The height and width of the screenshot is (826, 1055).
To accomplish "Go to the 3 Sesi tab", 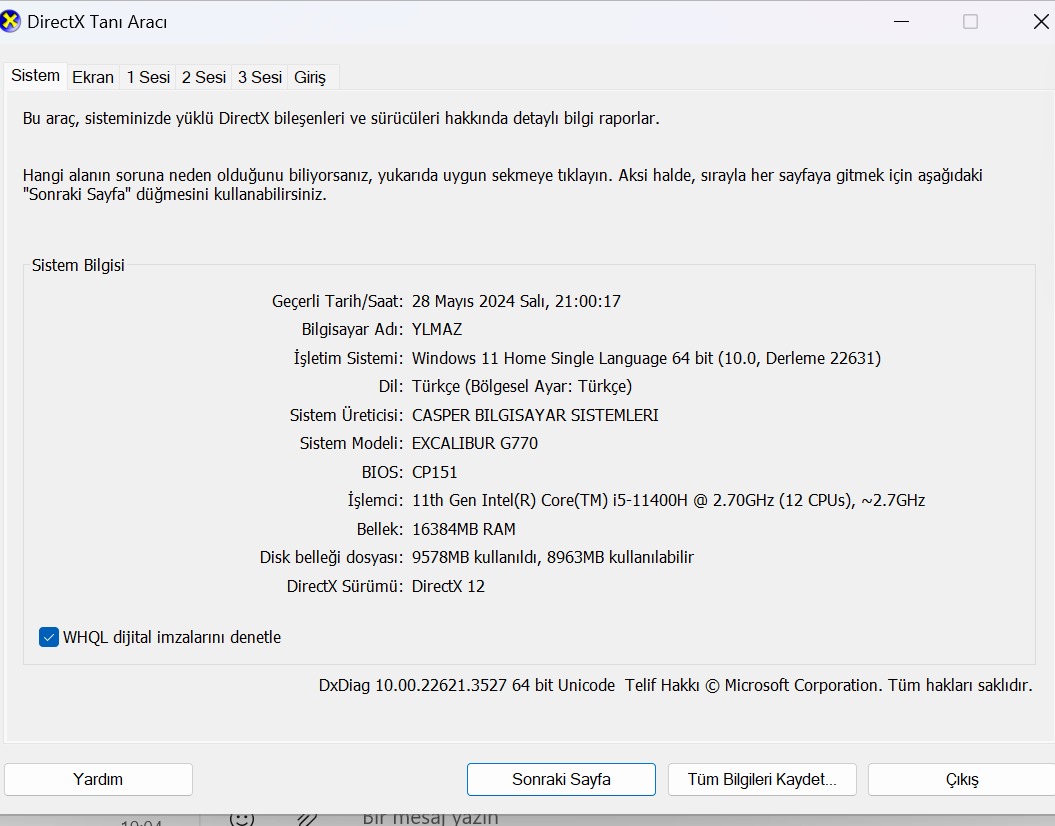I will click(x=260, y=77).
